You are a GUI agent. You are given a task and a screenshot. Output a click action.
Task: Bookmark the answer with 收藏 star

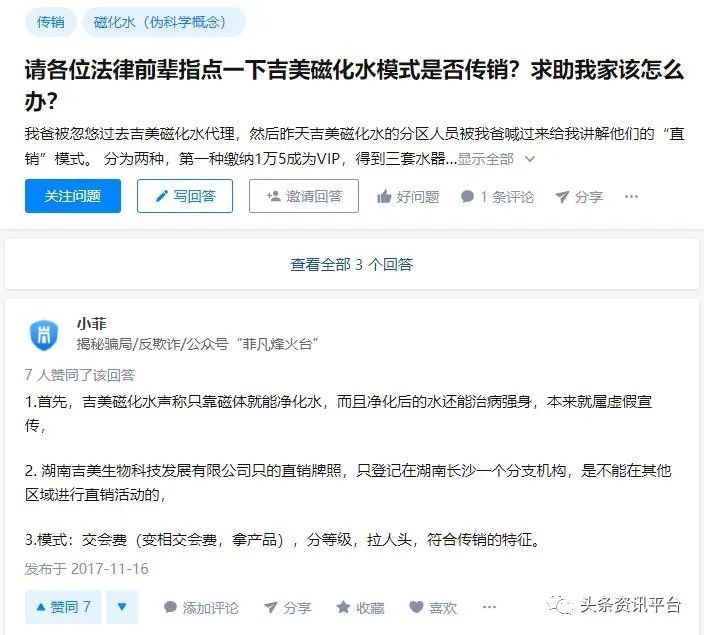360,607
